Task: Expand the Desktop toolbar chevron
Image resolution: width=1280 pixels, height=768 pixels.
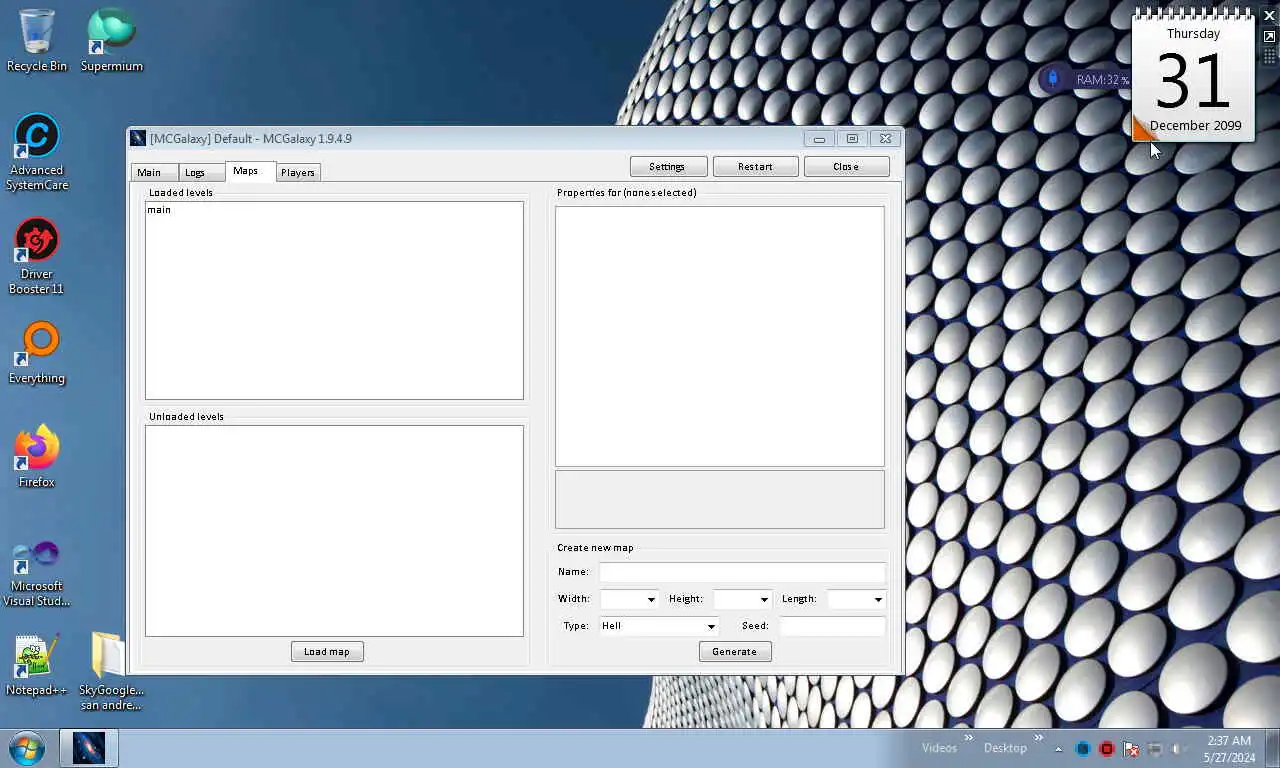Action: click(1038, 738)
